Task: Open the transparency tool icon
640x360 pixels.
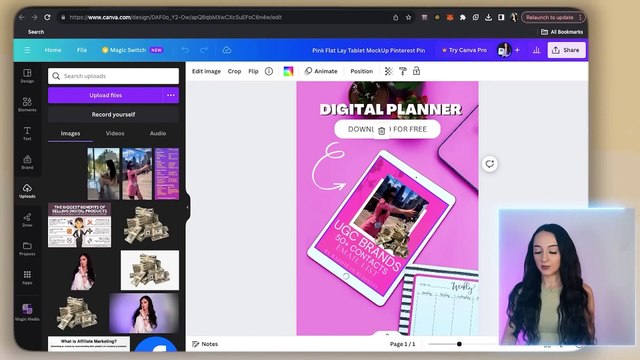Action: point(389,71)
